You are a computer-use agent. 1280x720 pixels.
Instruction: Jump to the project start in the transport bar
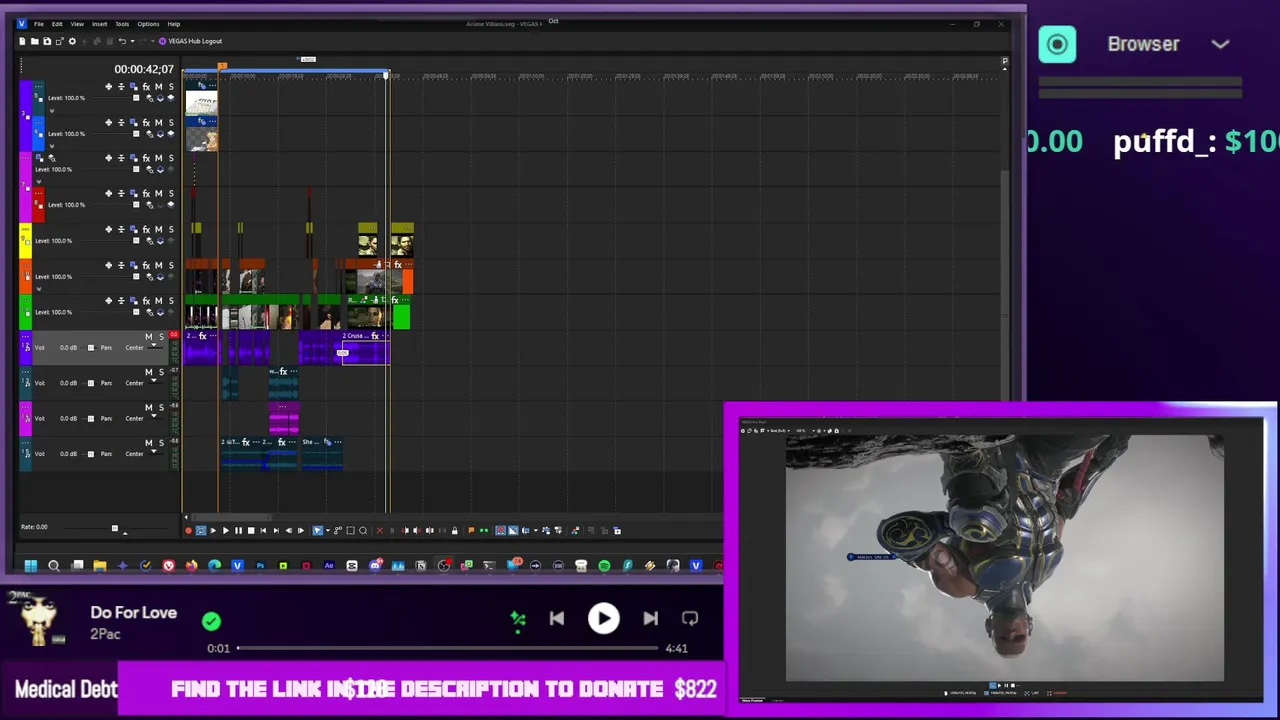pyautogui.click(x=263, y=530)
